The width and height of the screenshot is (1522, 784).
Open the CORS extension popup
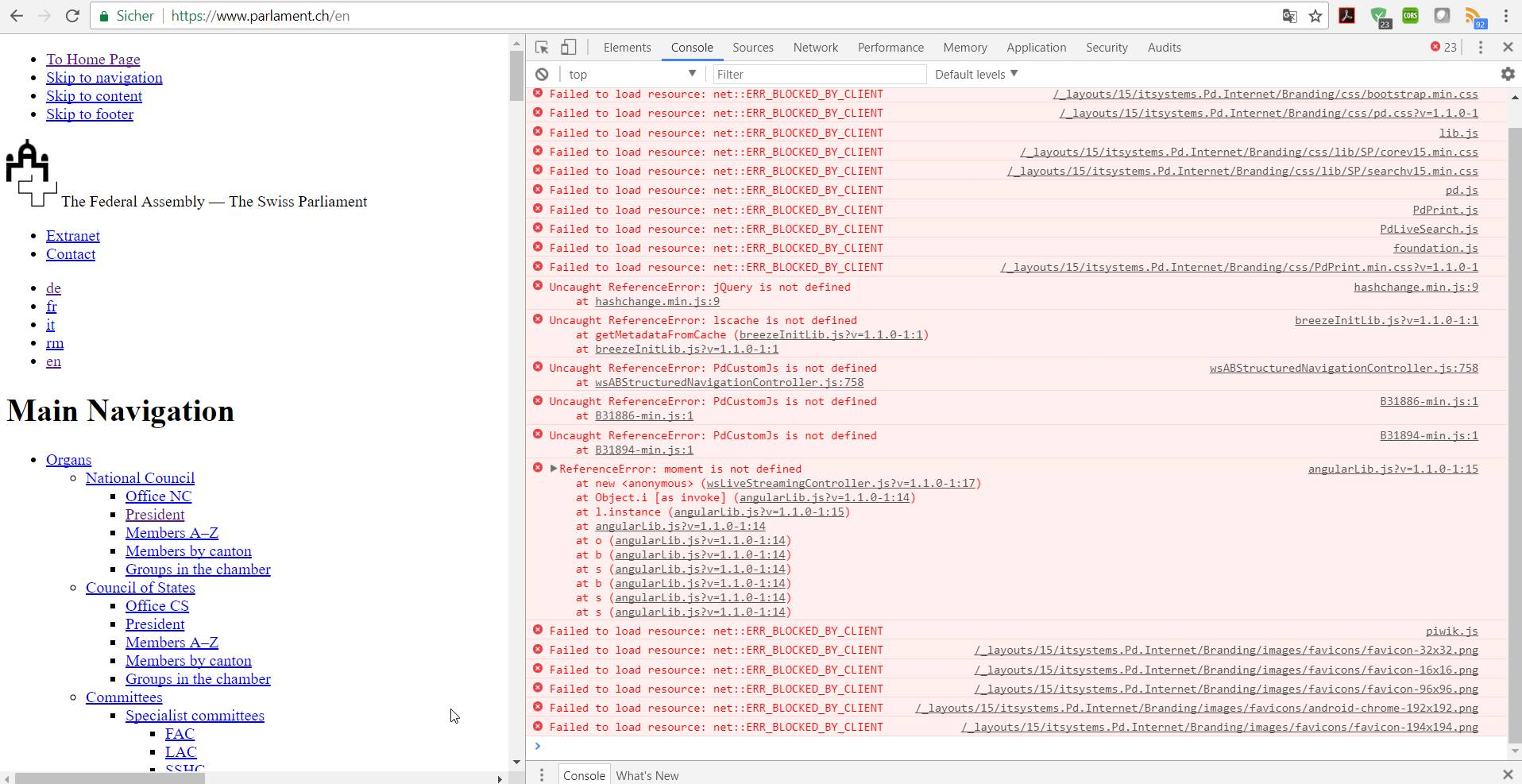tap(1412, 15)
